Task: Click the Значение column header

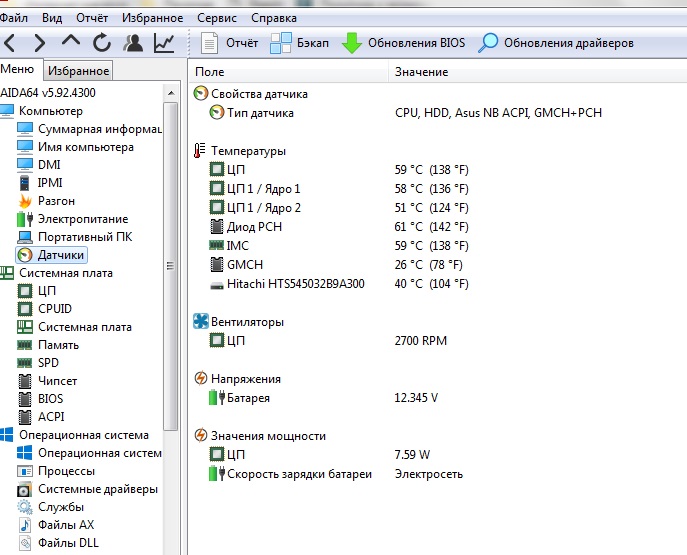Action: pyautogui.click(x=538, y=72)
